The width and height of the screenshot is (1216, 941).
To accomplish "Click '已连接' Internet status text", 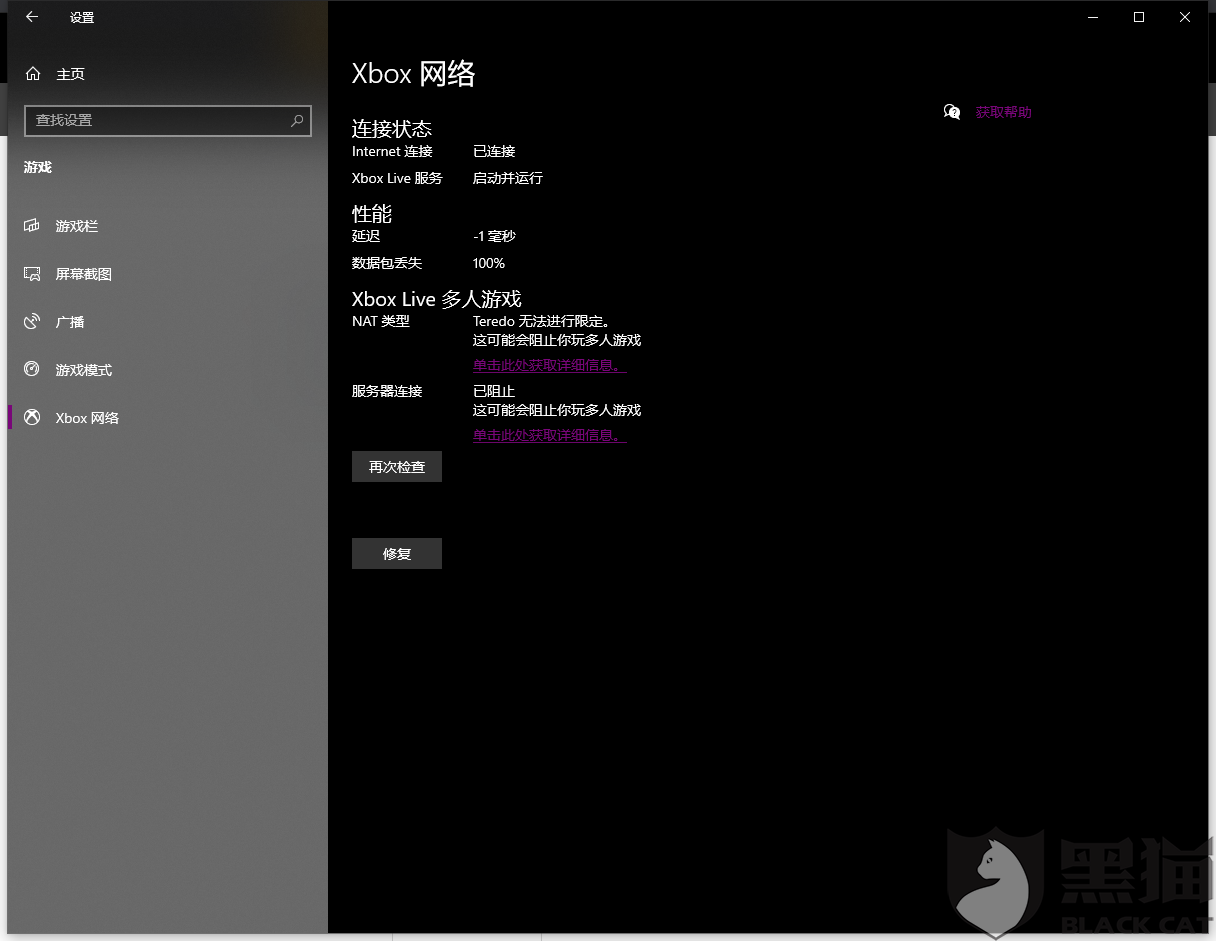I will [x=494, y=151].
